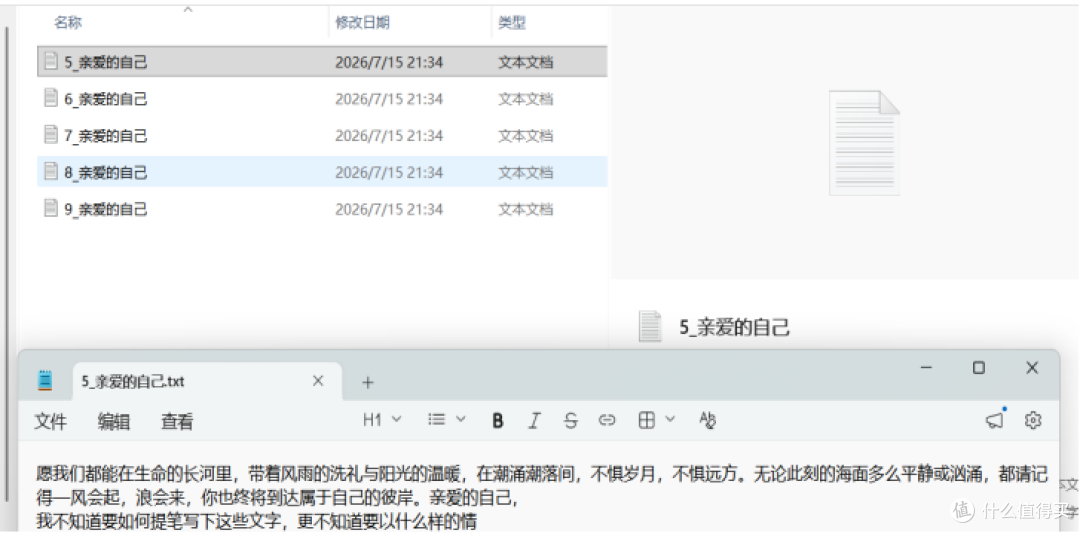Open the 编辑 menu in Notepad
The image size is (1080, 533).
click(114, 421)
